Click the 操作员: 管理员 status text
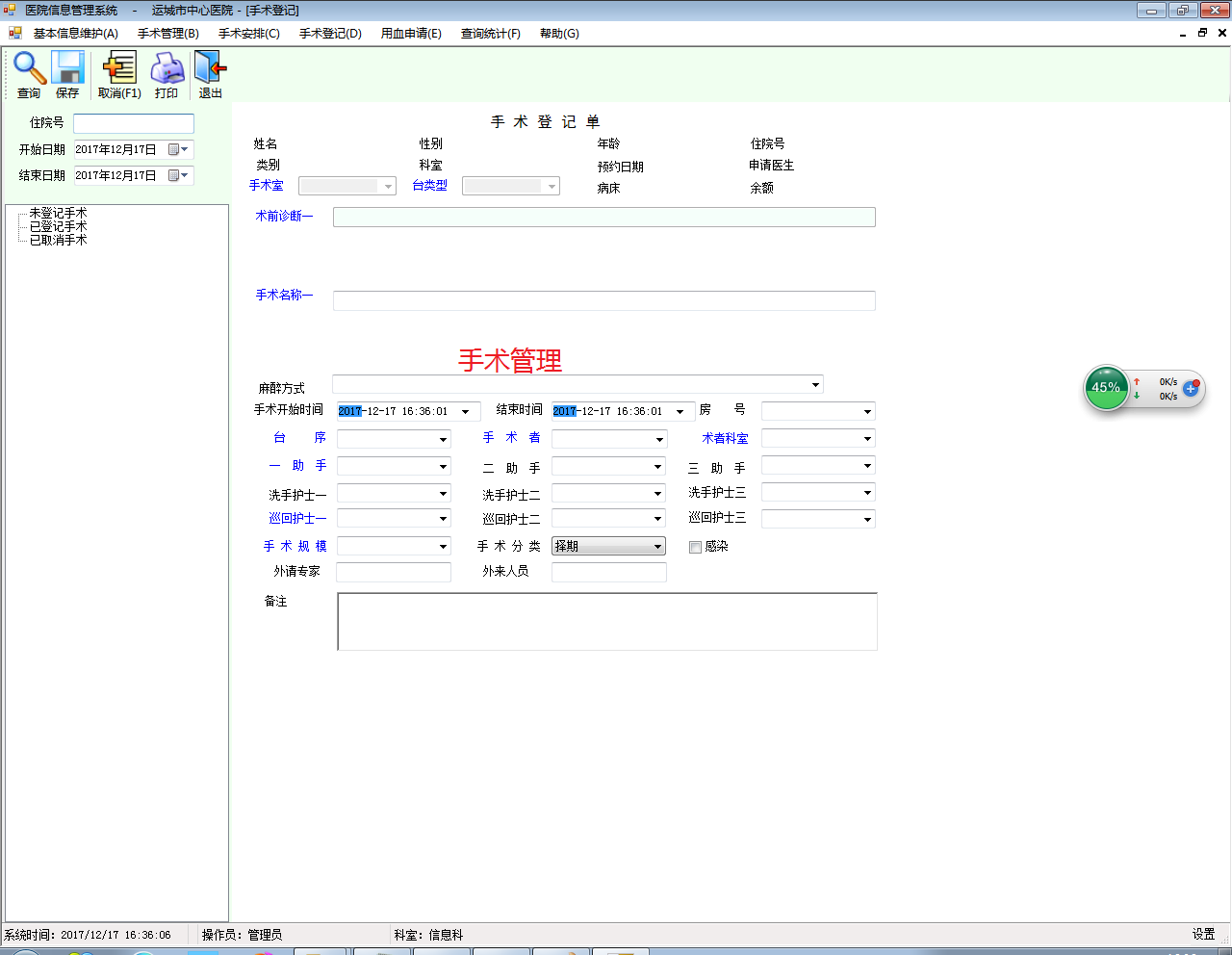The image size is (1232, 955). click(242, 935)
